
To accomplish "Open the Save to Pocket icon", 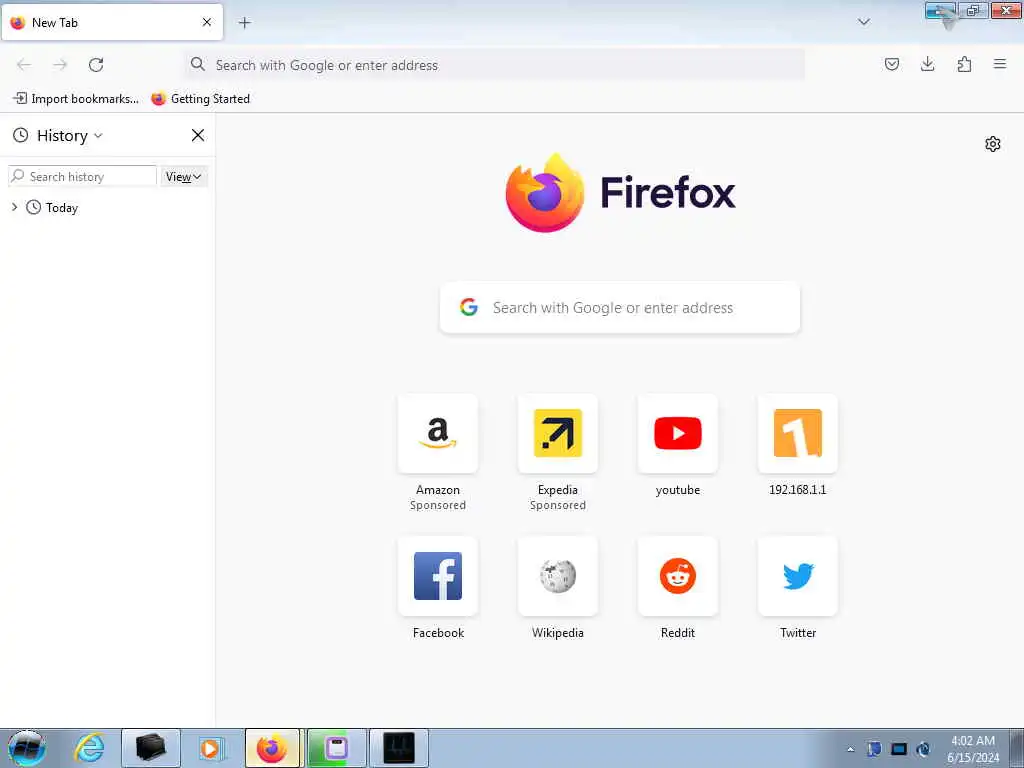I will pyautogui.click(x=891, y=64).
